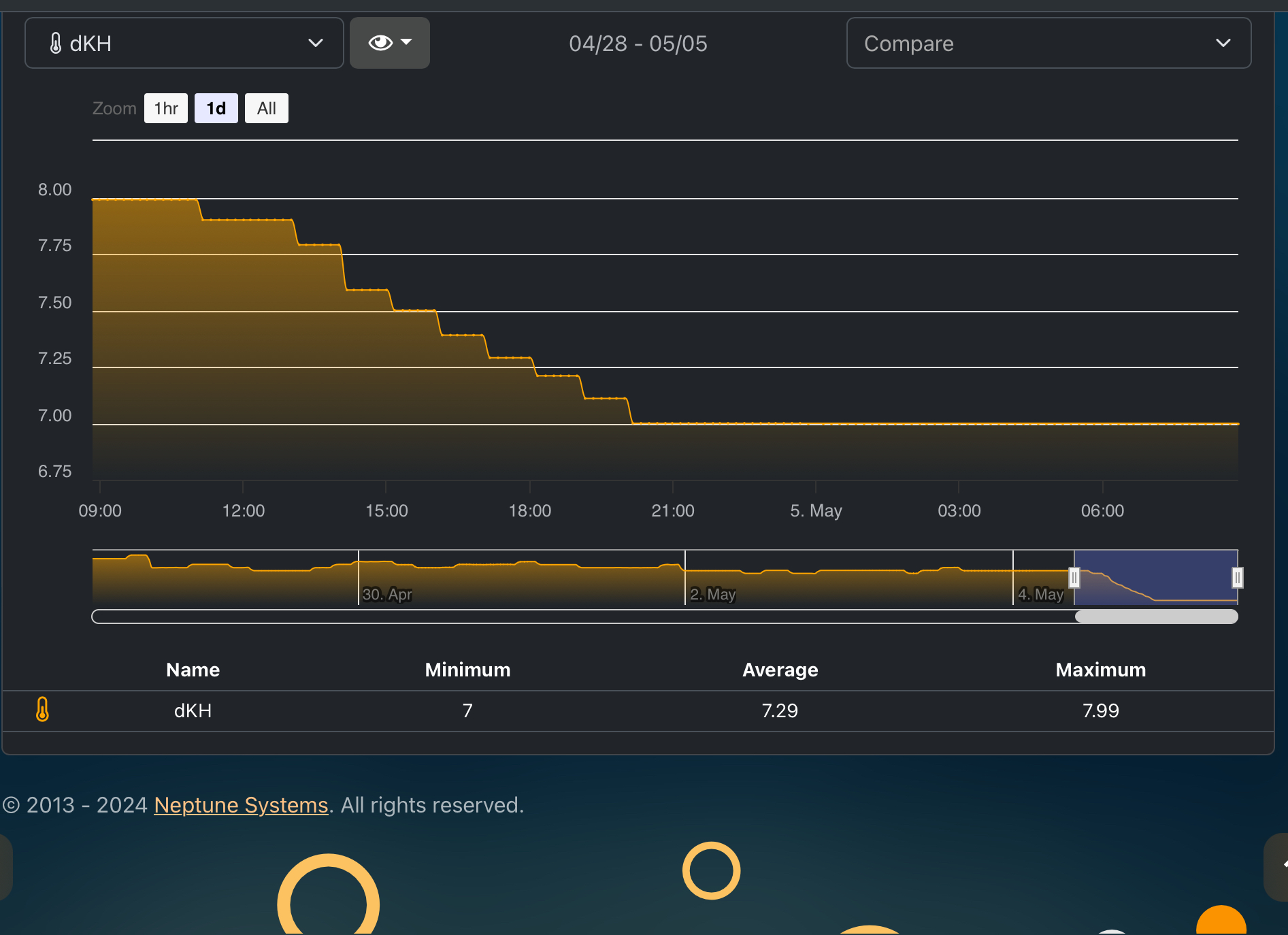Set chart zoom to 1hr

click(x=166, y=108)
